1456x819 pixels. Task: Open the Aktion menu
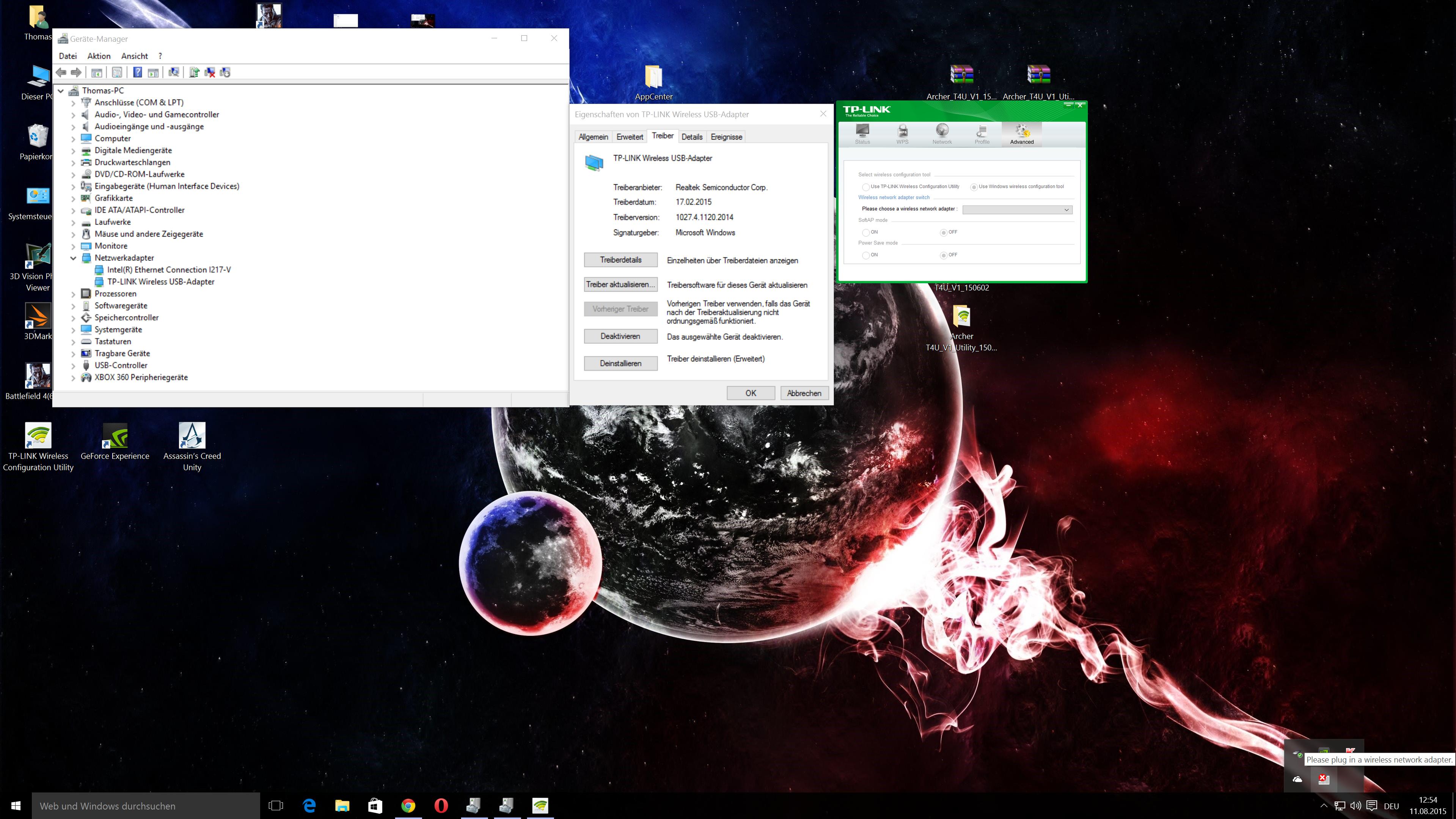99,56
